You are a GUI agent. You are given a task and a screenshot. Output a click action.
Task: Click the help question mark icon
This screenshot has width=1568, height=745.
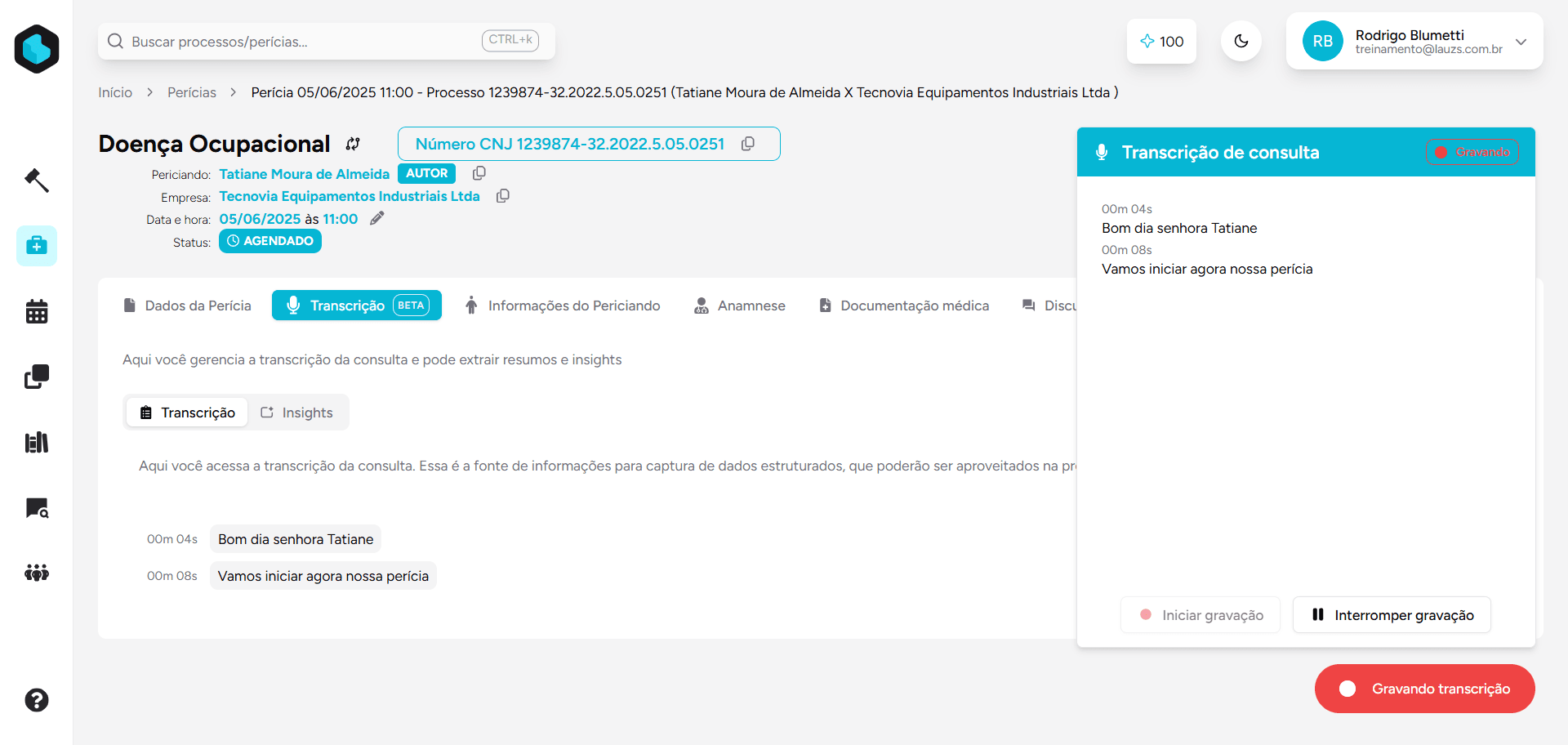pyautogui.click(x=37, y=700)
